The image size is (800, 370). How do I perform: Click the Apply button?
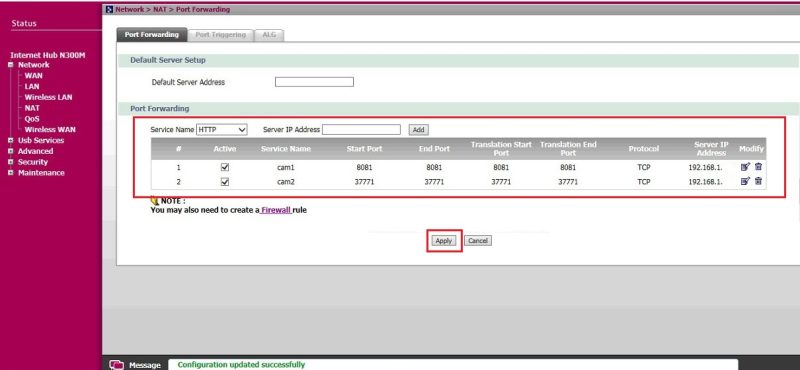[443, 241]
